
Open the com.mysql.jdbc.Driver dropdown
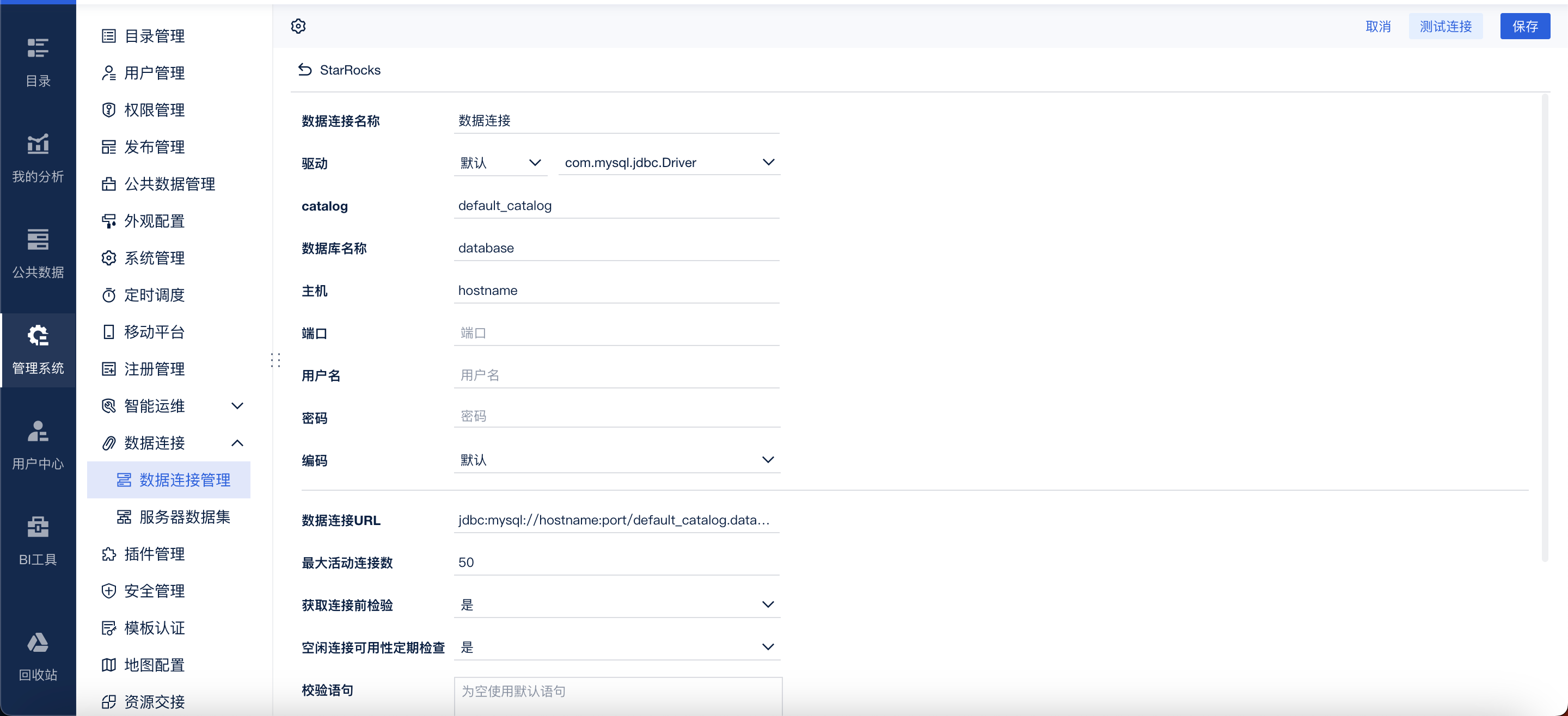(x=669, y=163)
